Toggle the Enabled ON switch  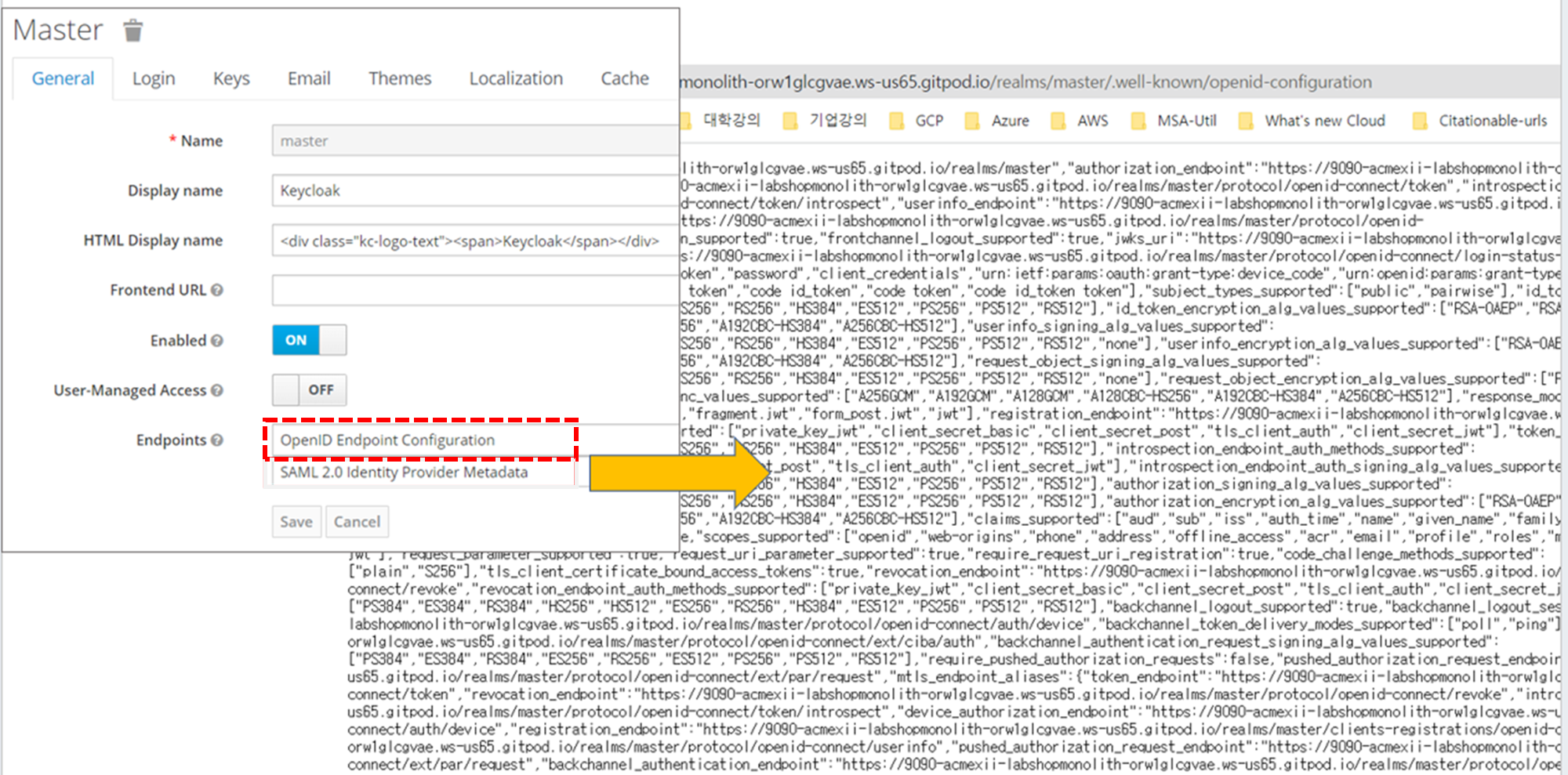309,340
